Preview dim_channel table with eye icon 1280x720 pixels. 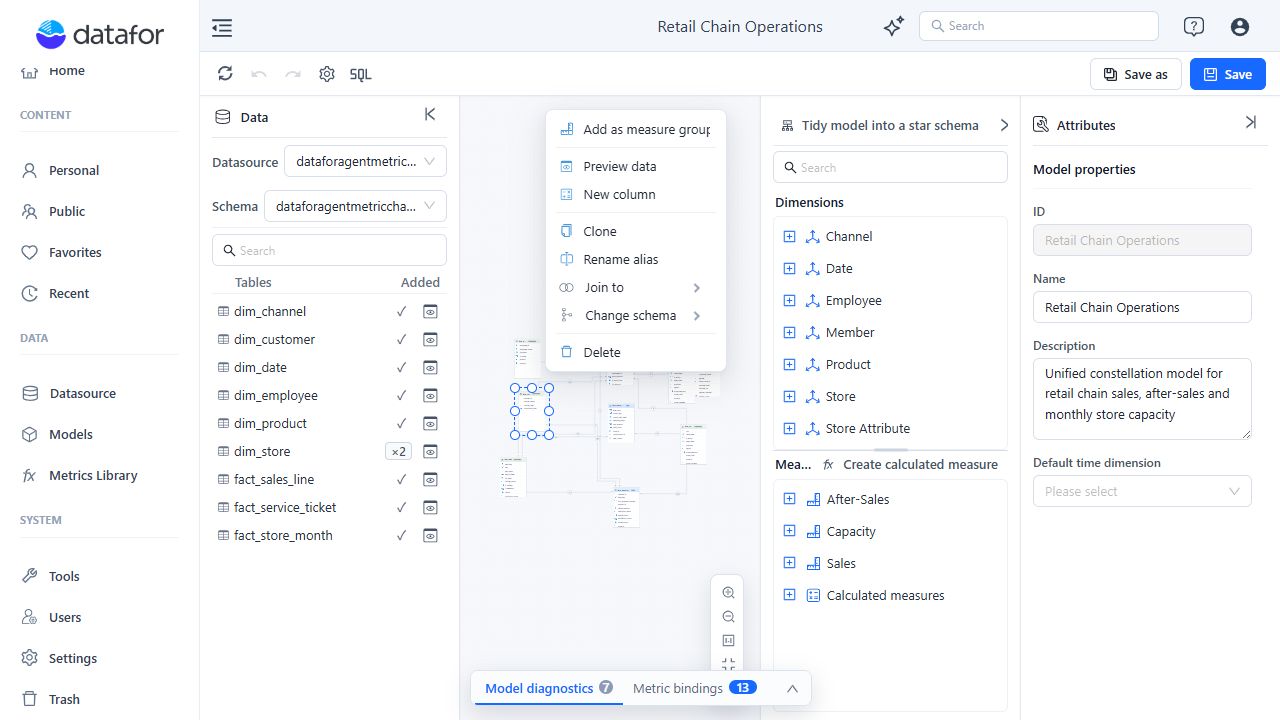pos(430,311)
